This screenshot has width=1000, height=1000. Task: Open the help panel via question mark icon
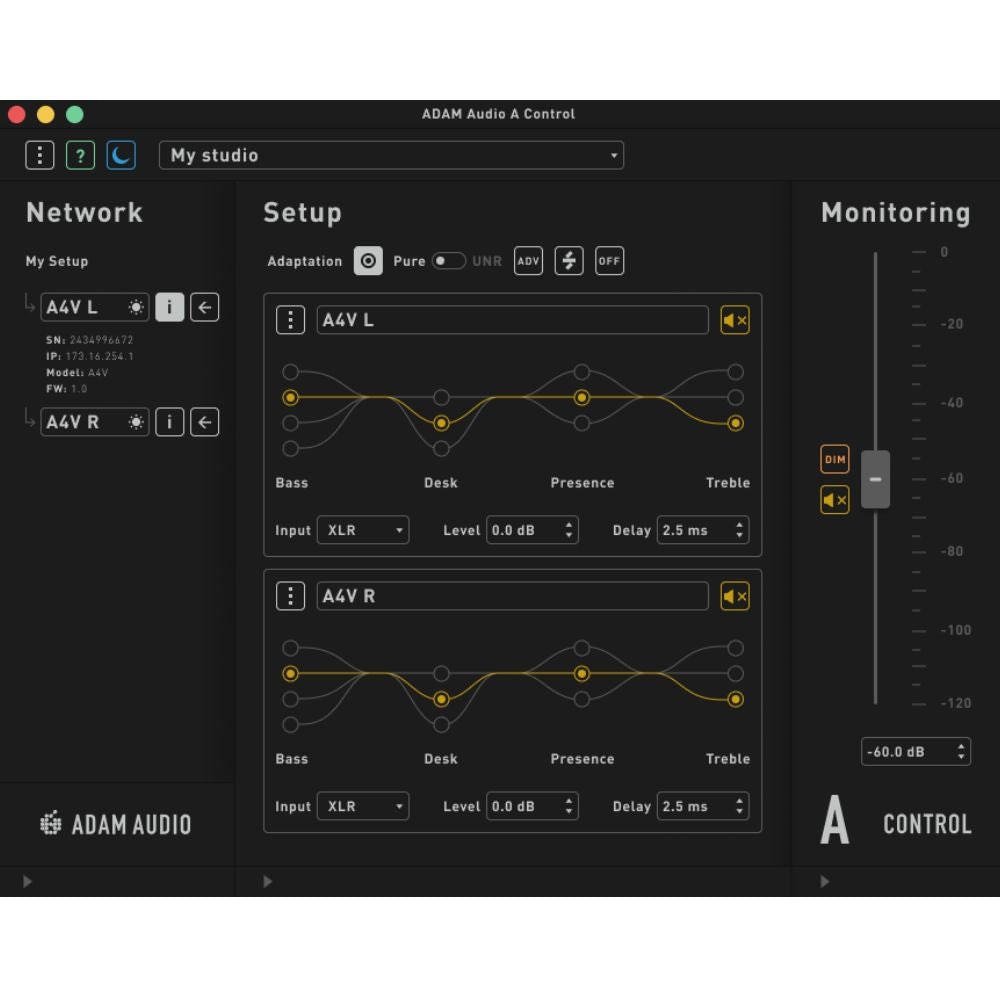coord(80,155)
